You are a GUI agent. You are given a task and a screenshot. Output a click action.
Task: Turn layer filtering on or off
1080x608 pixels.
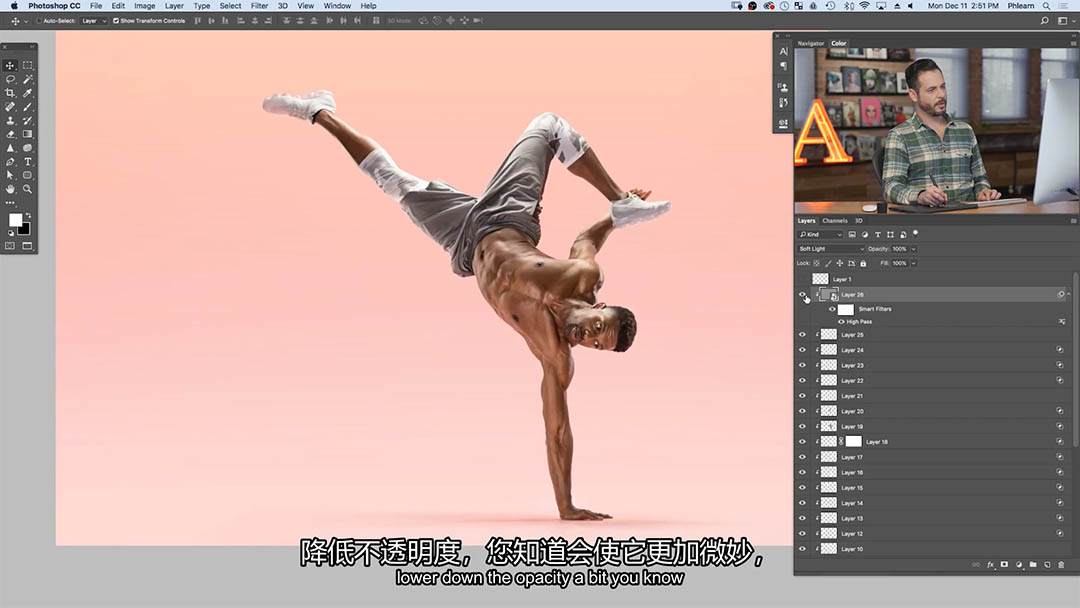coord(915,234)
